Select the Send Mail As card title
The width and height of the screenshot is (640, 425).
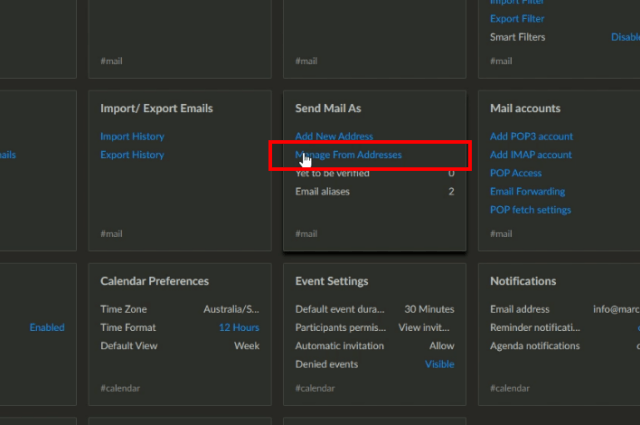pos(328,108)
